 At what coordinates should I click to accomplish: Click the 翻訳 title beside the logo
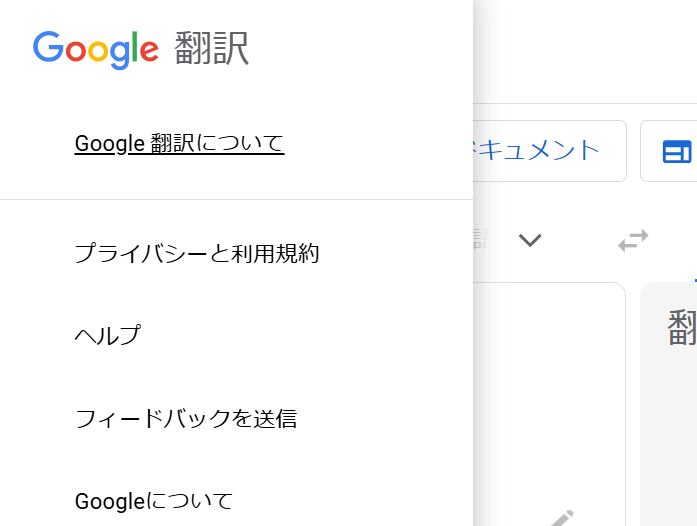tap(211, 48)
